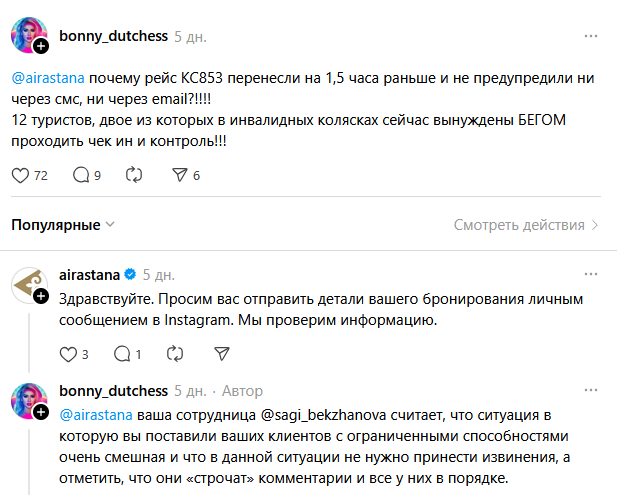The height and width of the screenshot is (495, 617).
Task: Open more options on author's second reply
Action: tap(590, 390)
